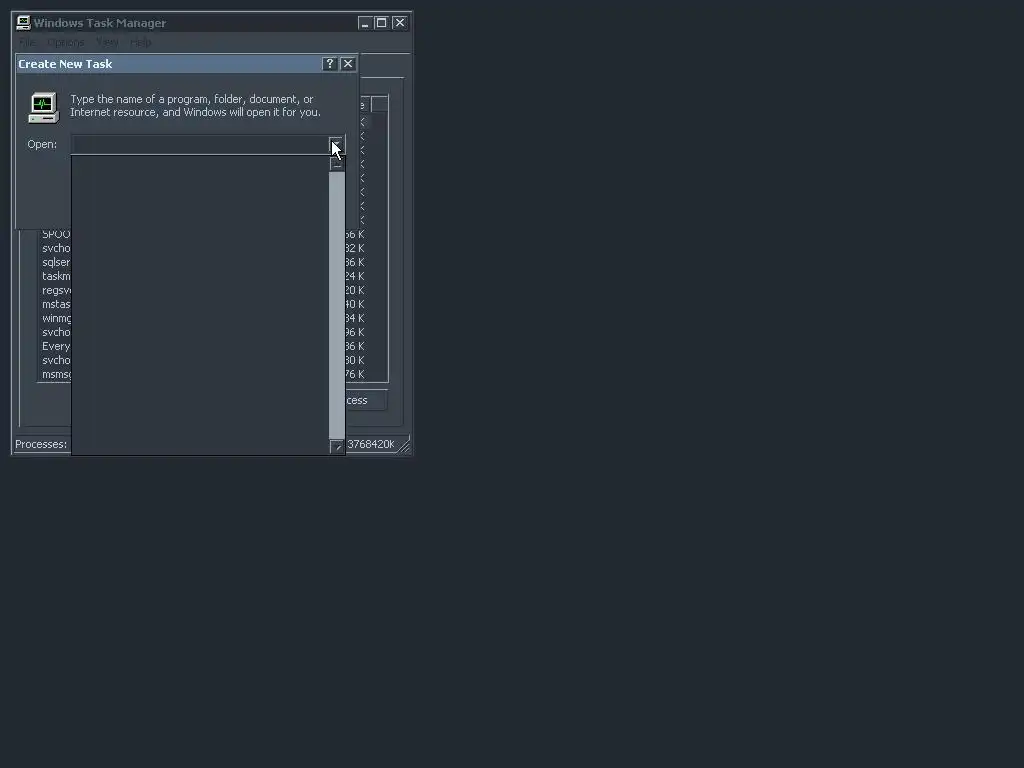Select the Every process row

pyautogui.click(x=56, y=347)
